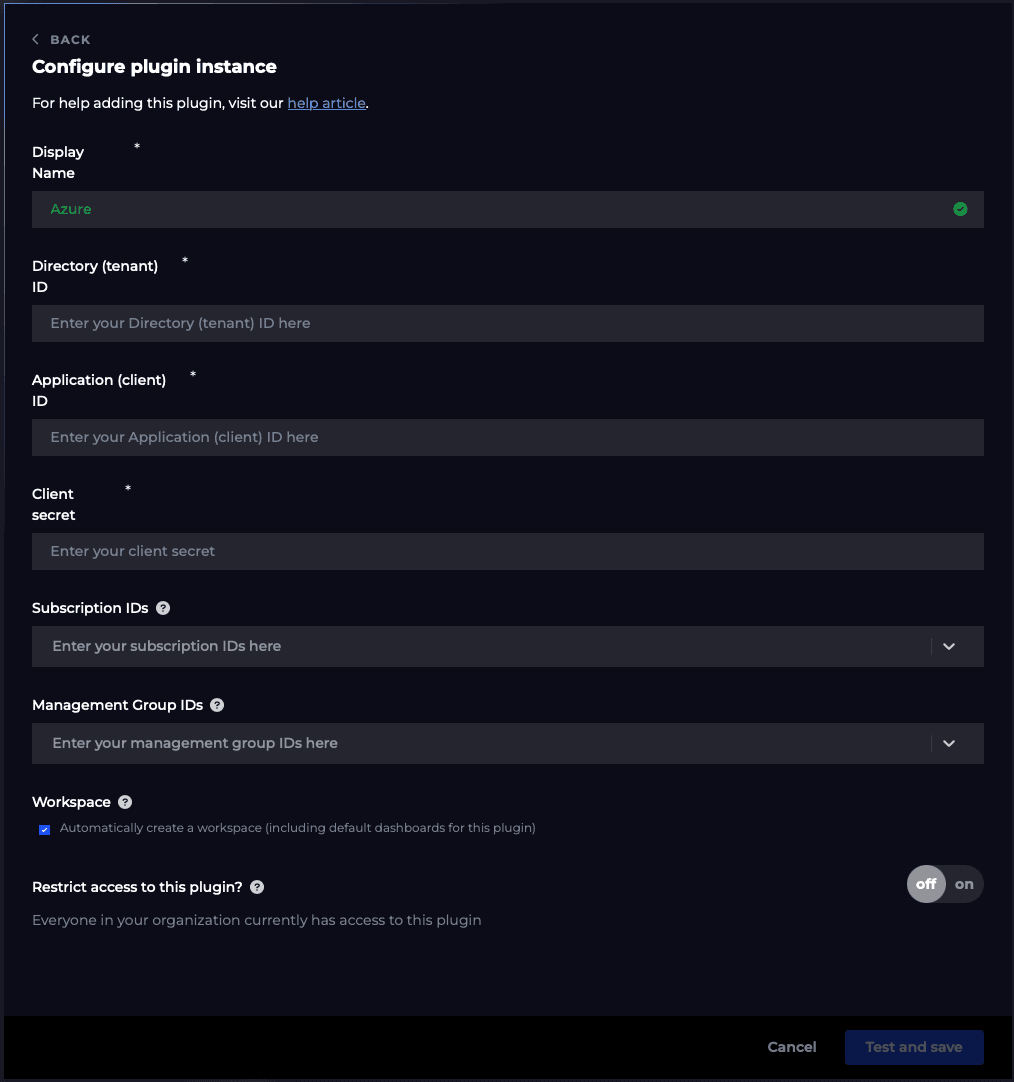
Task: Click the back chevron beside BACK
Action: pos(35,39)
